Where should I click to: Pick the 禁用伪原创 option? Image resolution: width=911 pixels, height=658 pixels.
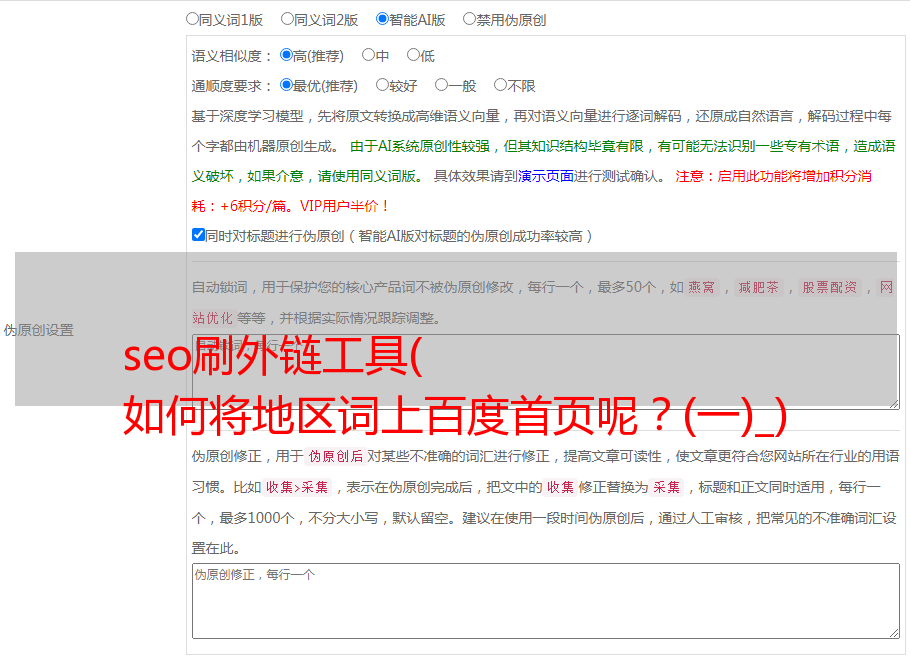469,19
